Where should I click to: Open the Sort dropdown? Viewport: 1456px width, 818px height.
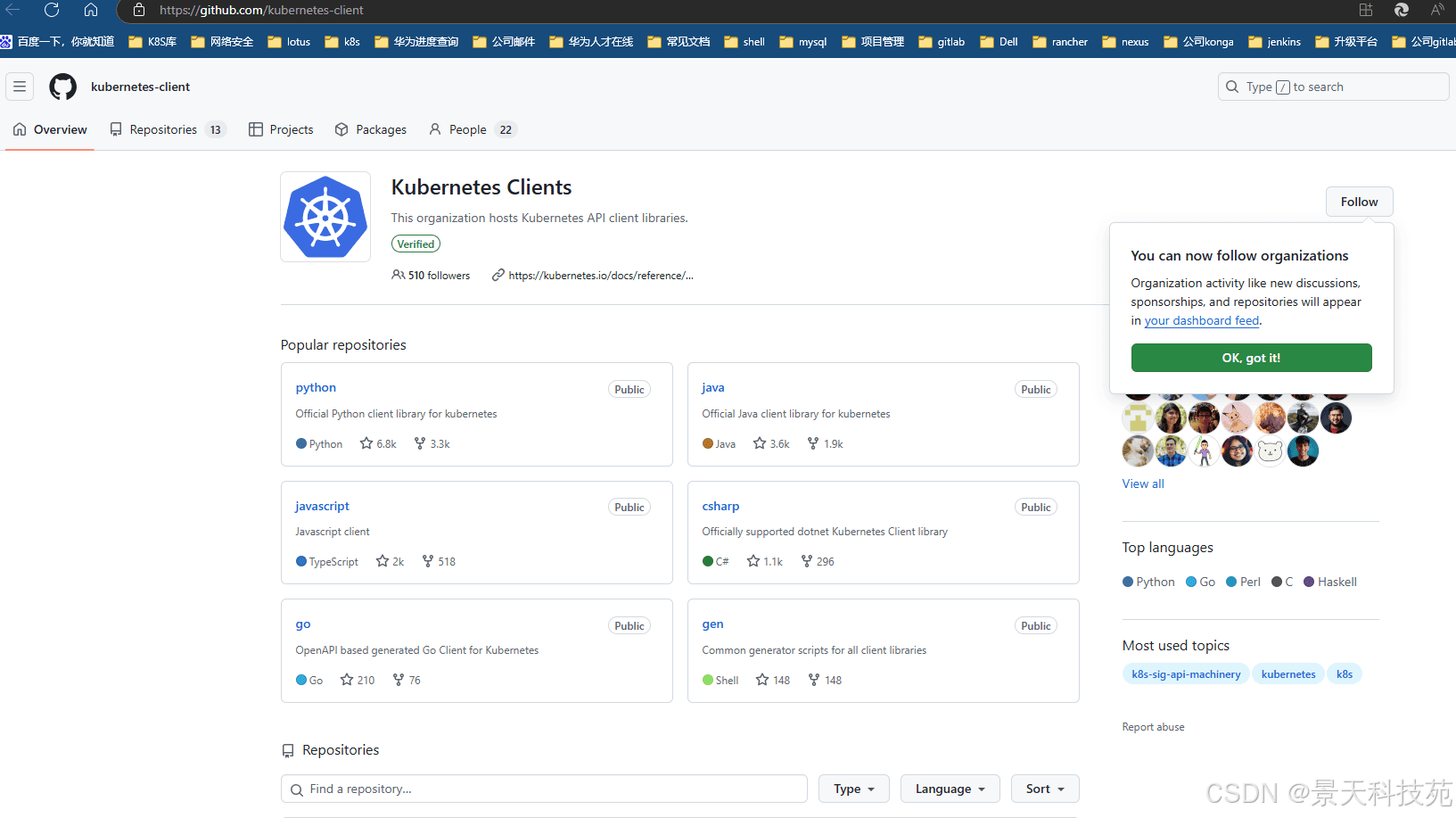pyautogui.click(x=1044, y=789)
